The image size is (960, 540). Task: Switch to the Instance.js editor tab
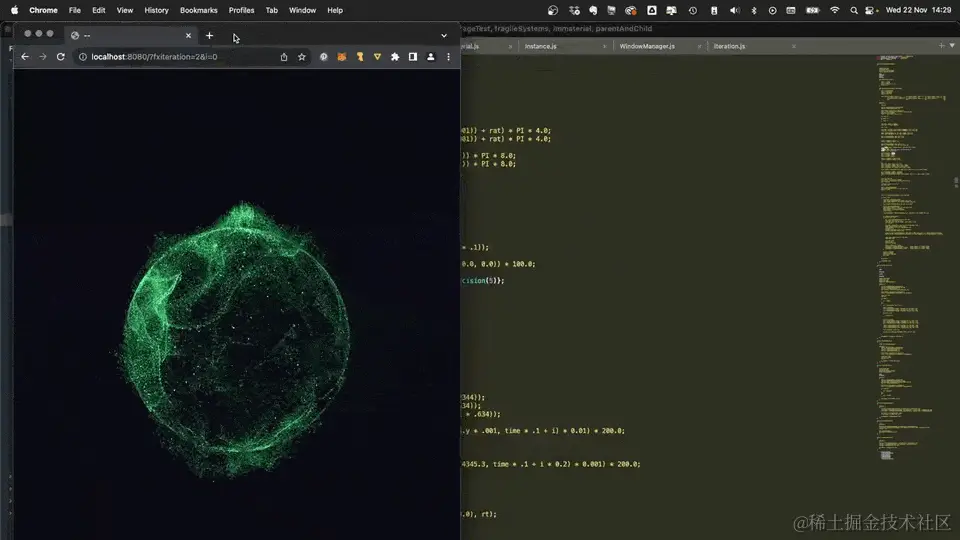(x=563, y=46)
